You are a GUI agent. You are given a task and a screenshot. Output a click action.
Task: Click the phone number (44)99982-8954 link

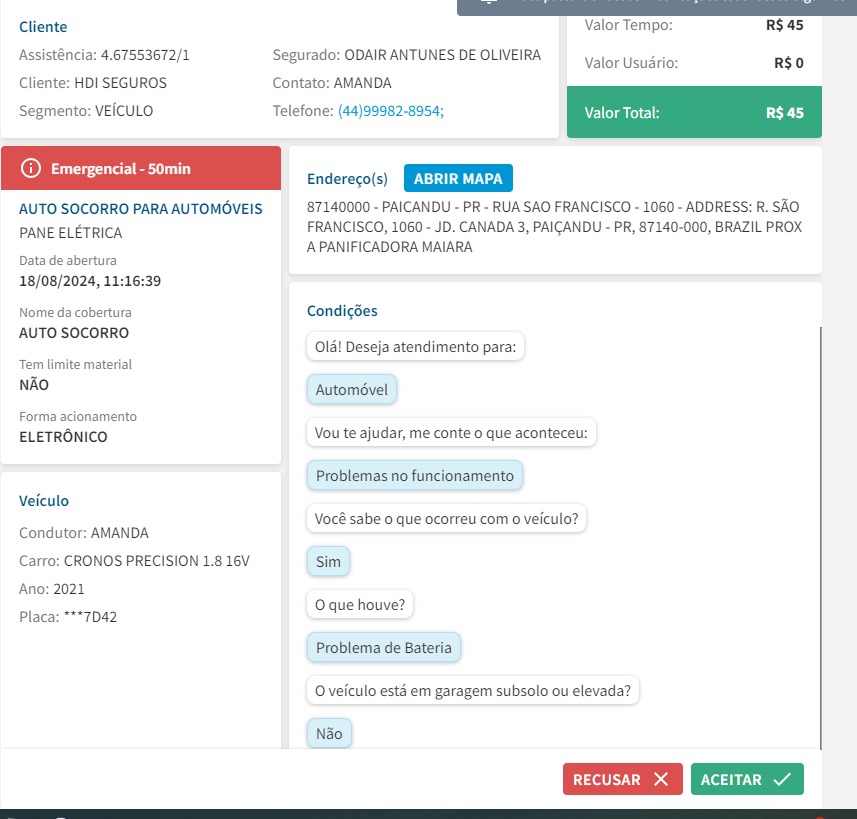click(390, 111)
